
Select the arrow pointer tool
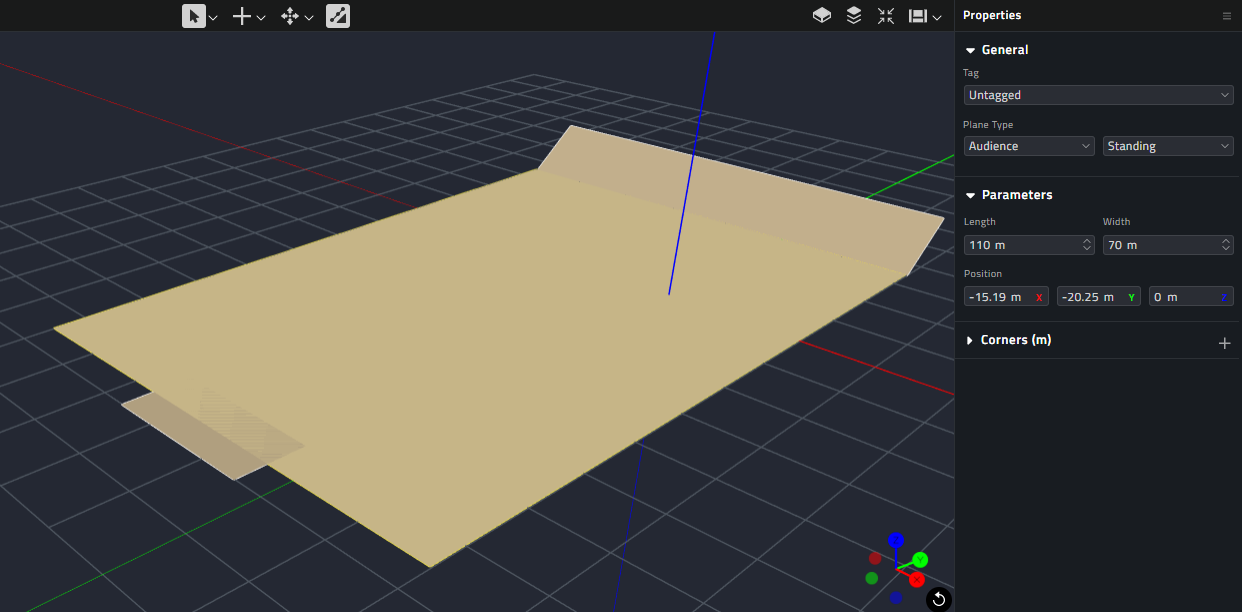pyautogui.click(x=194, y=16)
